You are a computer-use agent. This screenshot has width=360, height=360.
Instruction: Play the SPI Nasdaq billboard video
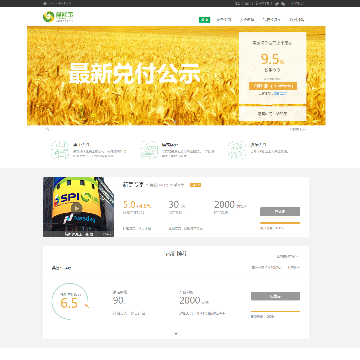pyautogui.click(x=76, y=208)
